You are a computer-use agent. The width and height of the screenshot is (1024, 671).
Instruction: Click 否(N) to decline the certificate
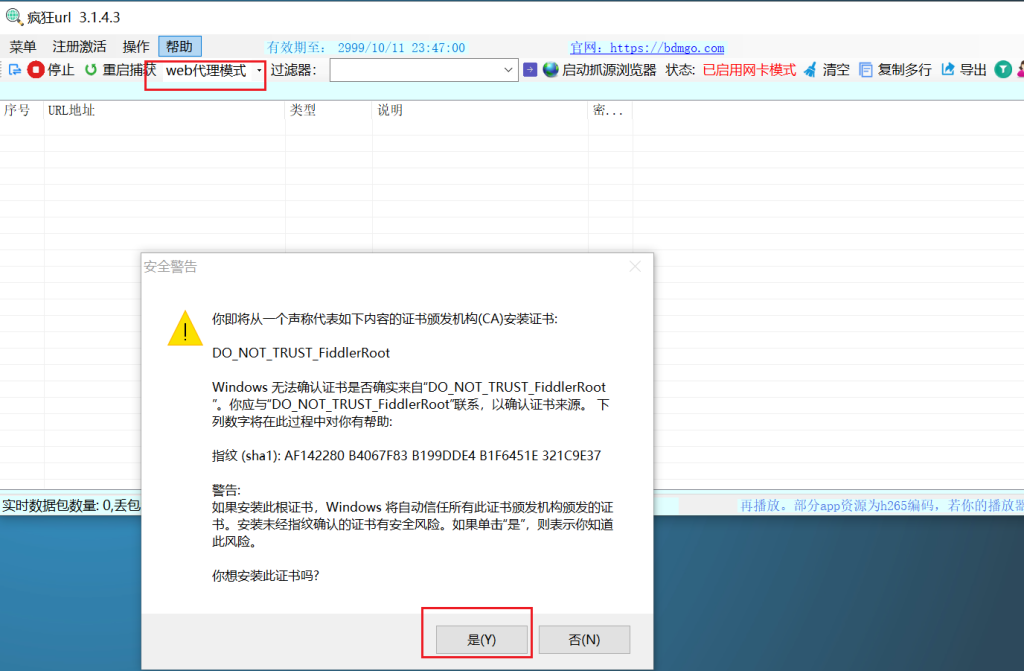[584, 640]
